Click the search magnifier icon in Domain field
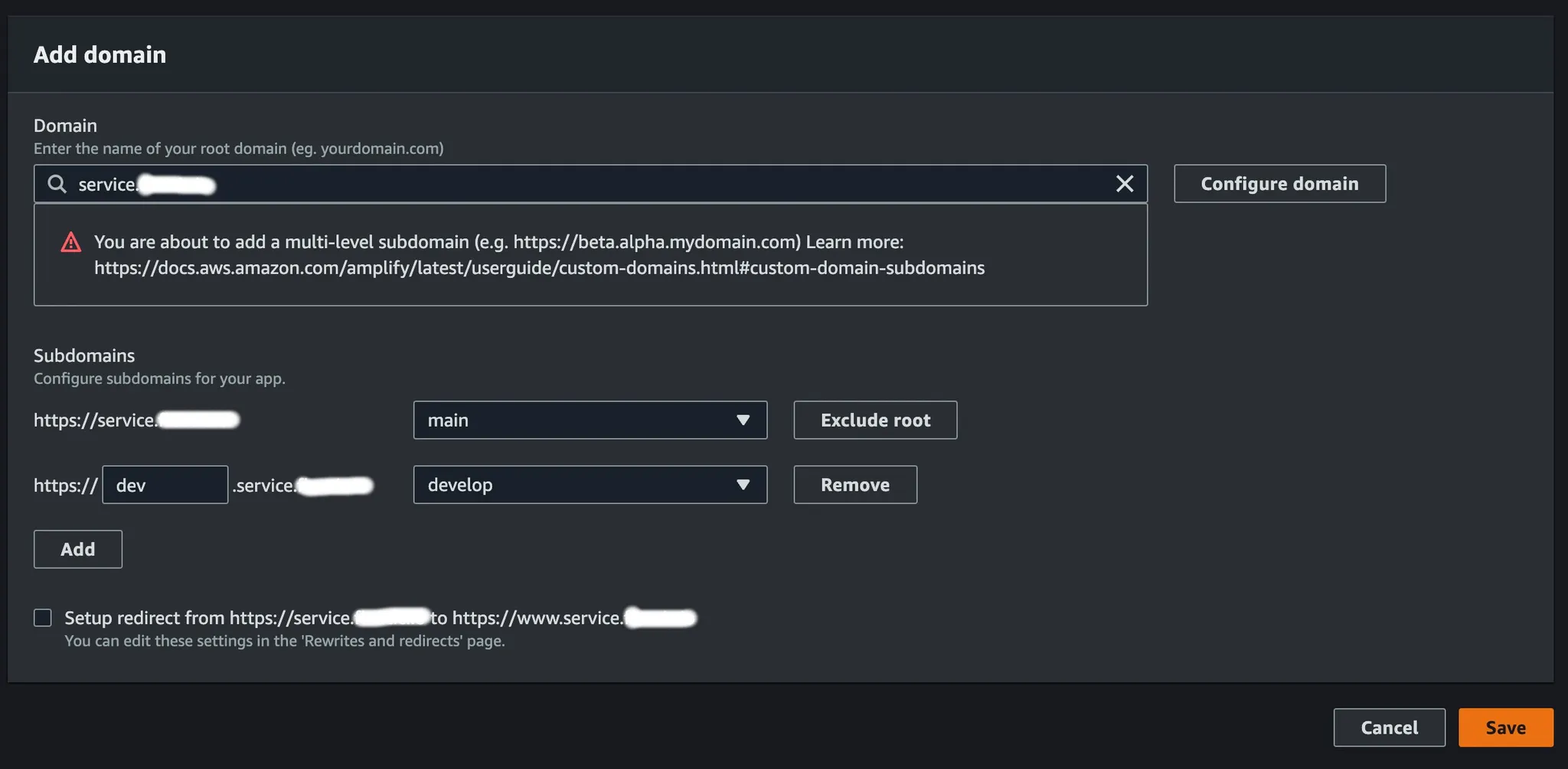Image resolution: width=1568 pixels, height=769 pixels. click(57, 184)
